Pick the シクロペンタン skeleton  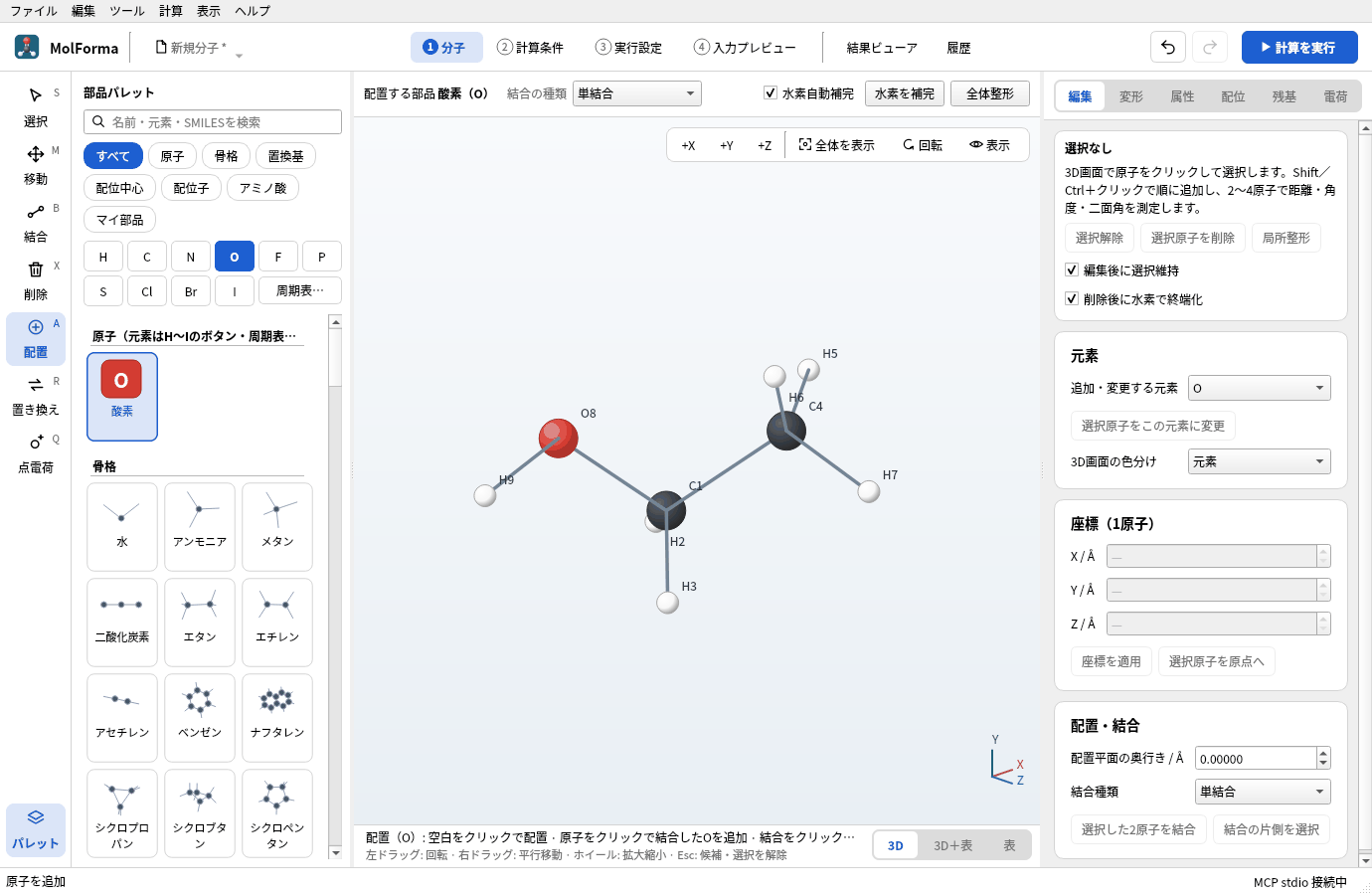tap(277, 813)
